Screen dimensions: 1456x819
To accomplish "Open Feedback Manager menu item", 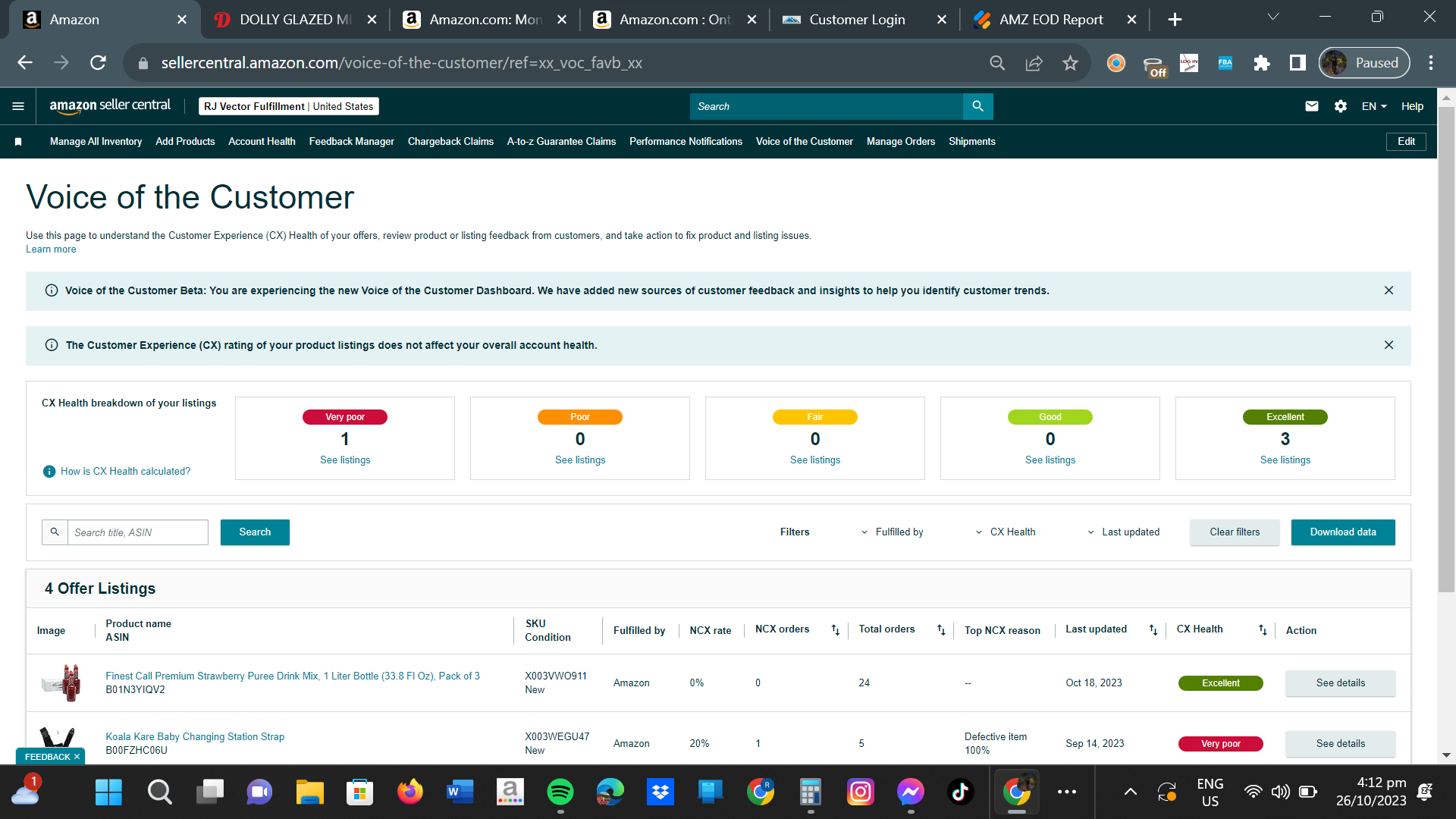I will pos(351,142).
